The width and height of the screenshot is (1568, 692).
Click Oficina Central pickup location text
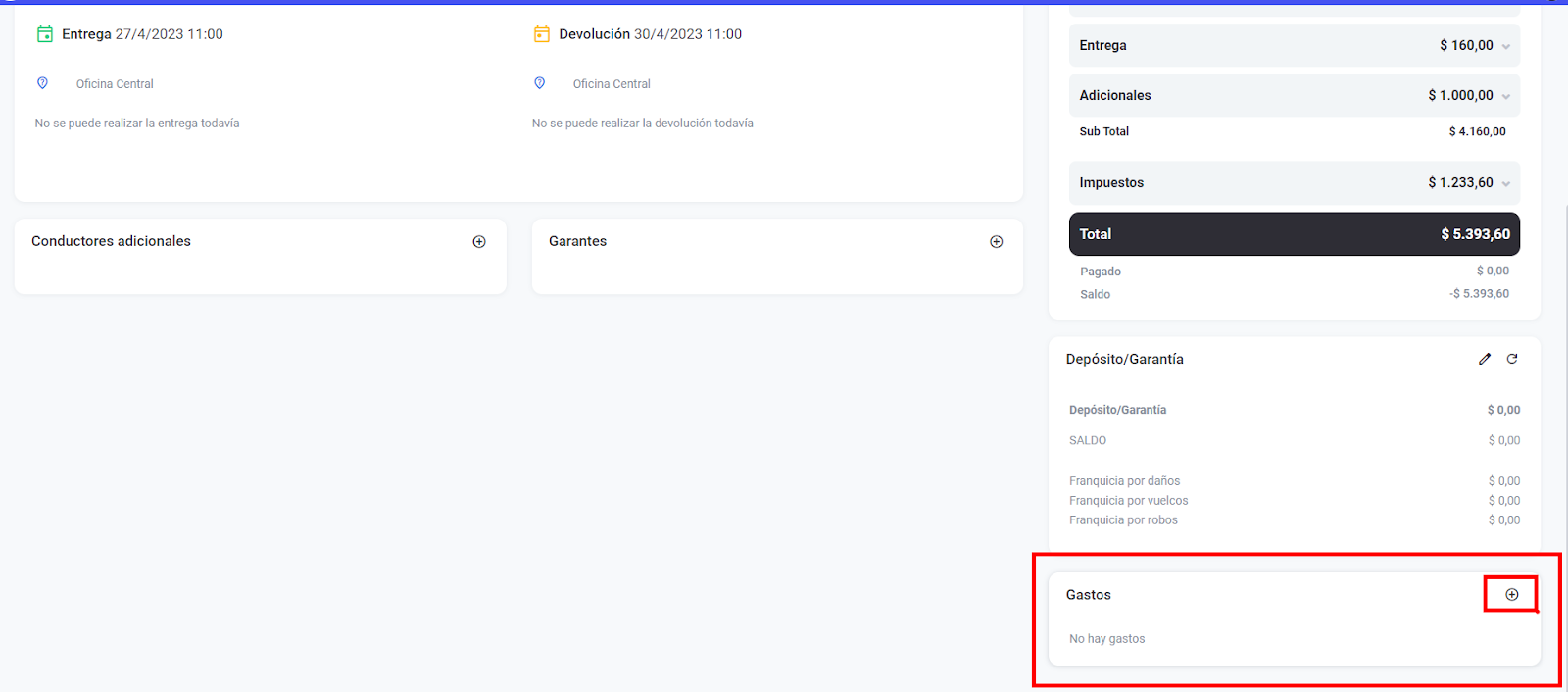coord(115,84)
